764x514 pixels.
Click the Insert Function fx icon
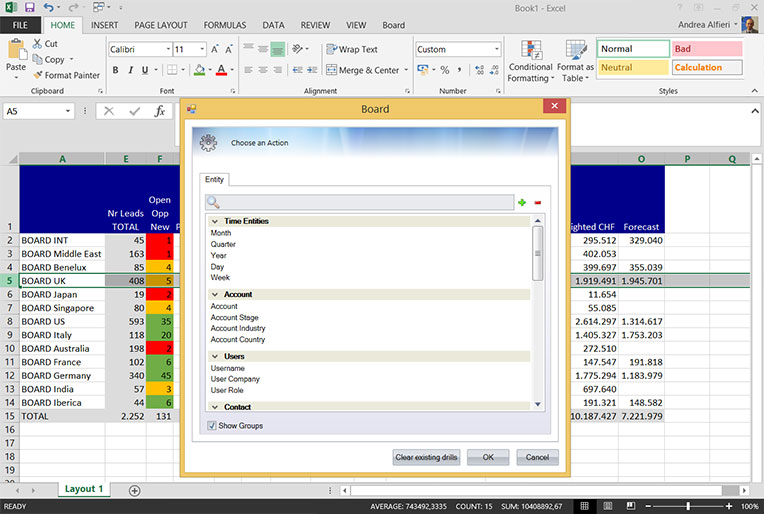(x=159, y=112)
